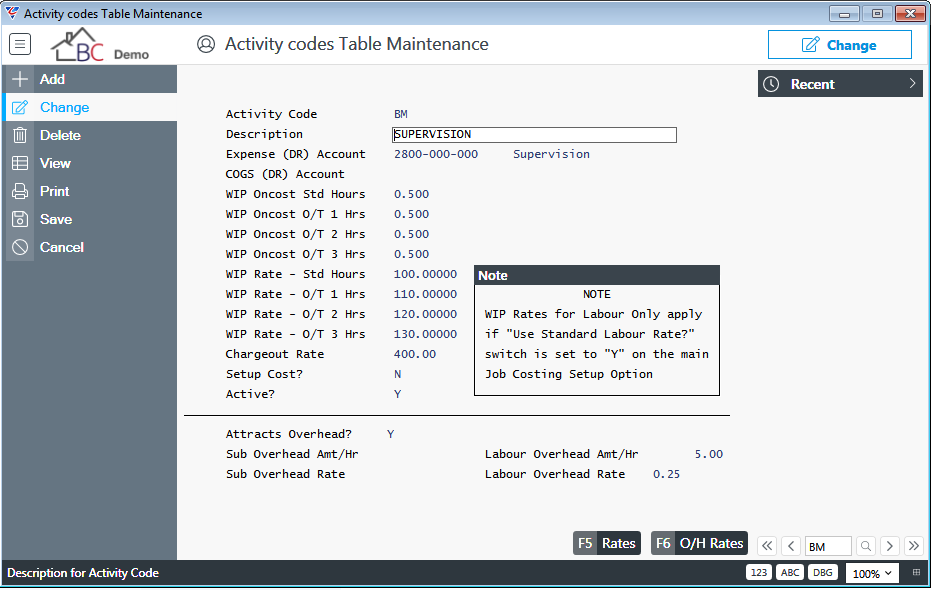The image size is (932, 590).
Task: Click the Description input field
Action: (x=534, y=135)
